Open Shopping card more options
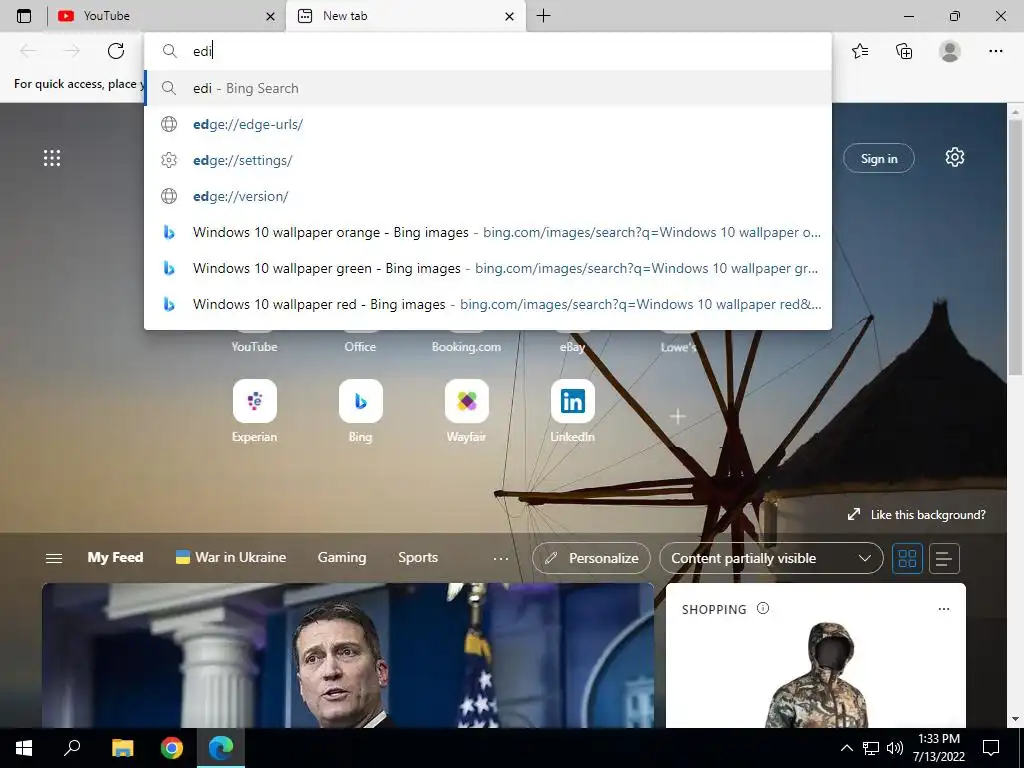 point(944,609)
